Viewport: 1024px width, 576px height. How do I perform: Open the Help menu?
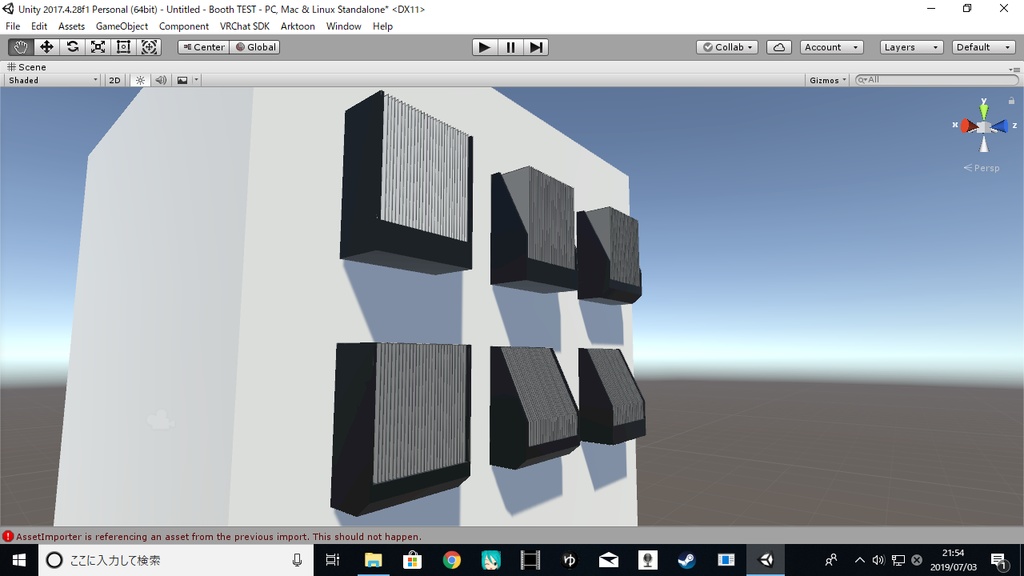pos(383,26)
